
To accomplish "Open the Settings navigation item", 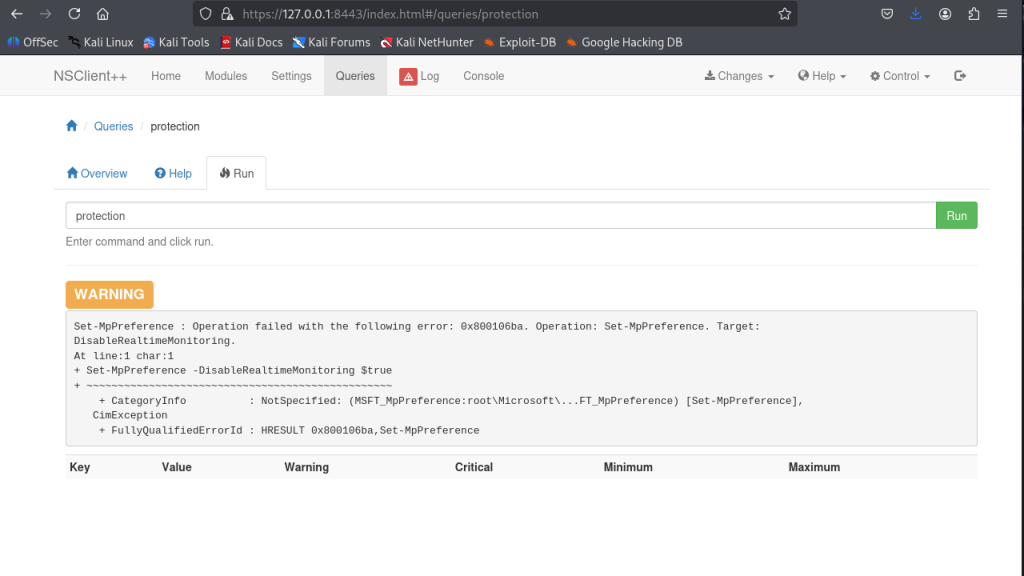I will (x=291, y=76).
